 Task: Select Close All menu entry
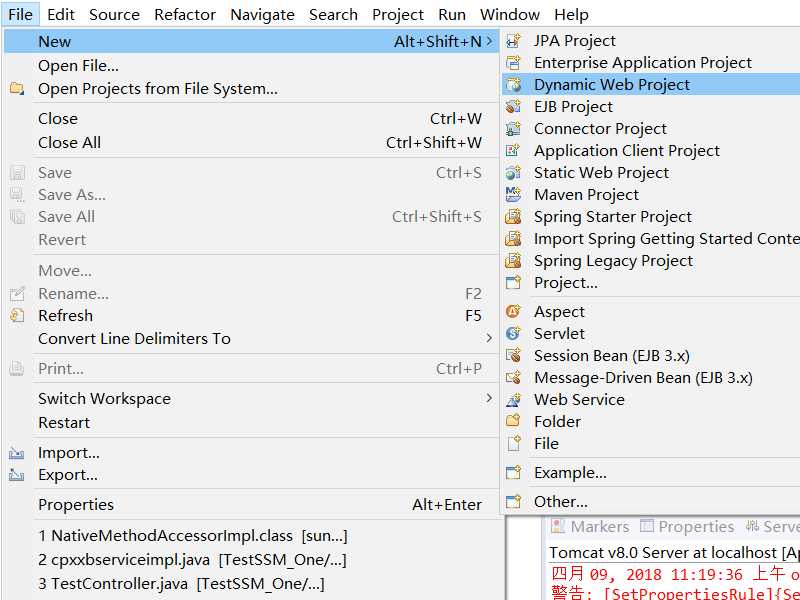[x=252, y=142]
